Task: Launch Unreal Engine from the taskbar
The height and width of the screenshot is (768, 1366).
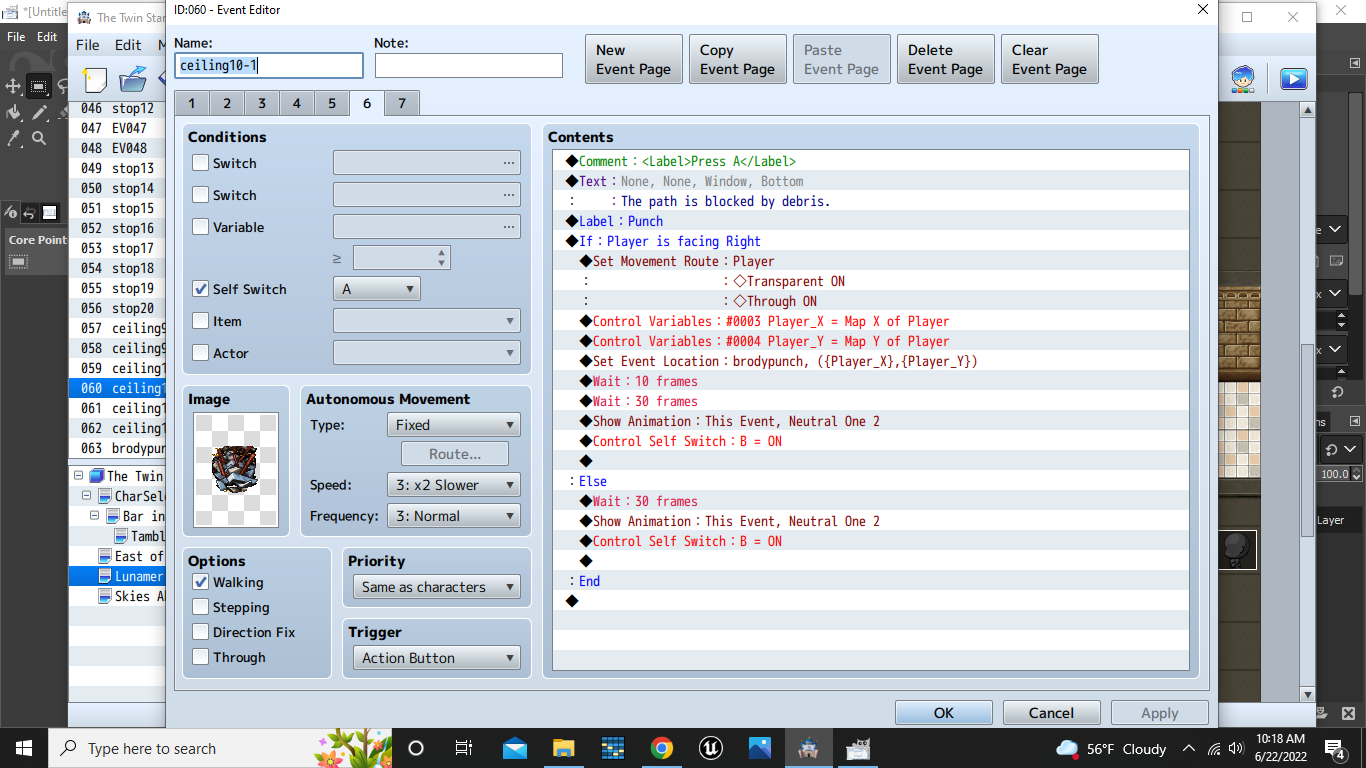Action: pos(710,748)
